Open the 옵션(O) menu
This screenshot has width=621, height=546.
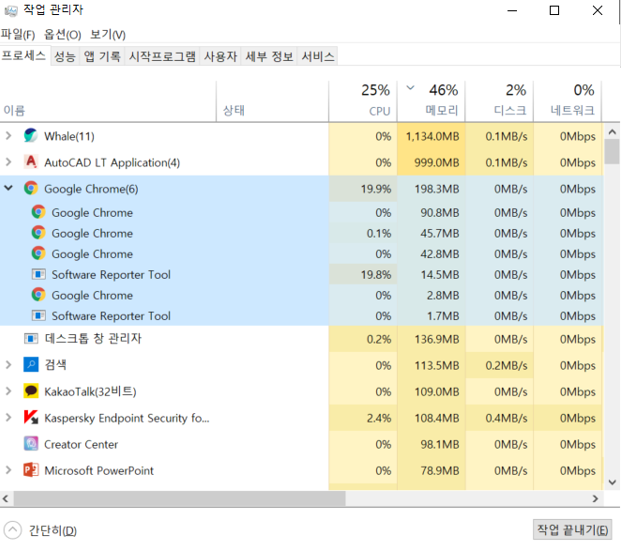coord(63,34)
